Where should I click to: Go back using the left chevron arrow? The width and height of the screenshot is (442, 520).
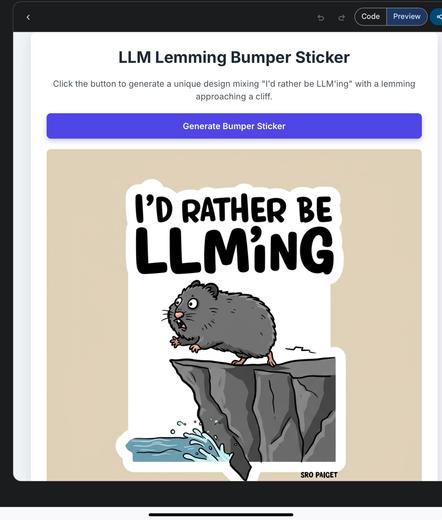tap(28, 17)
